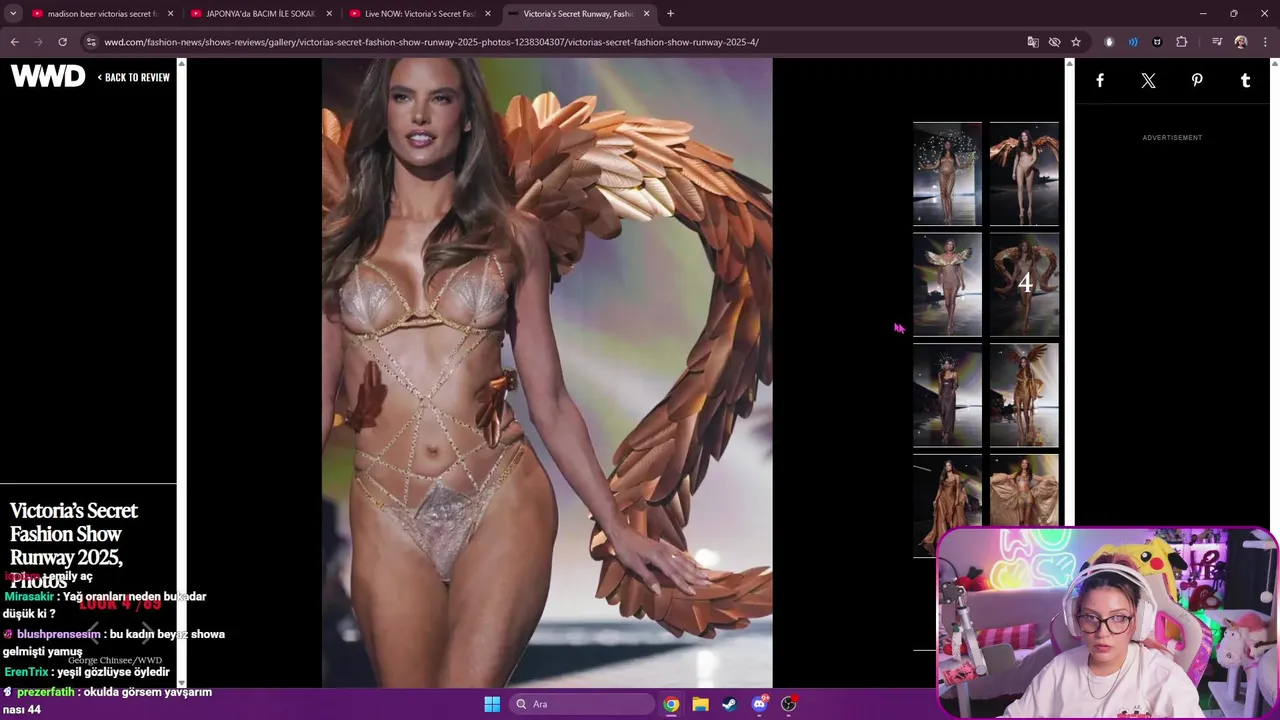Open the Extensions puzzle icon
This screenshot has width=1280, height=720.
coord(1181,42)
